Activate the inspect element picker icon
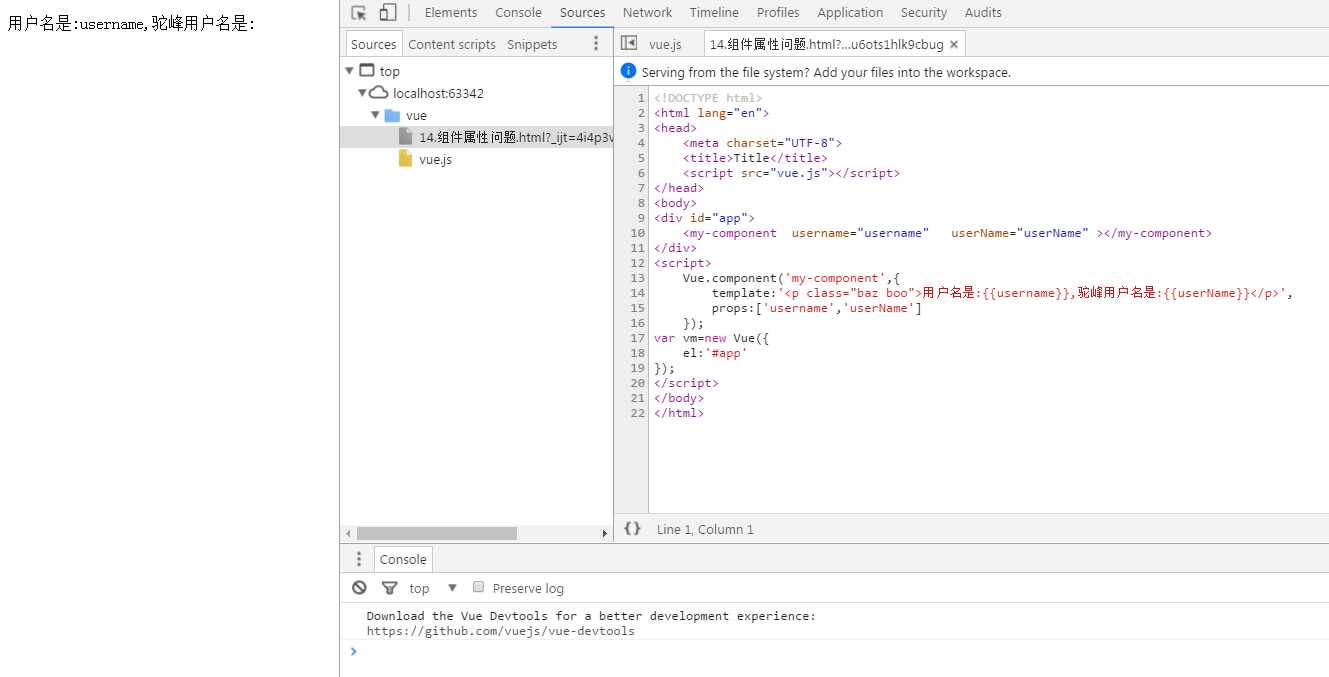 tap(359, 13)
